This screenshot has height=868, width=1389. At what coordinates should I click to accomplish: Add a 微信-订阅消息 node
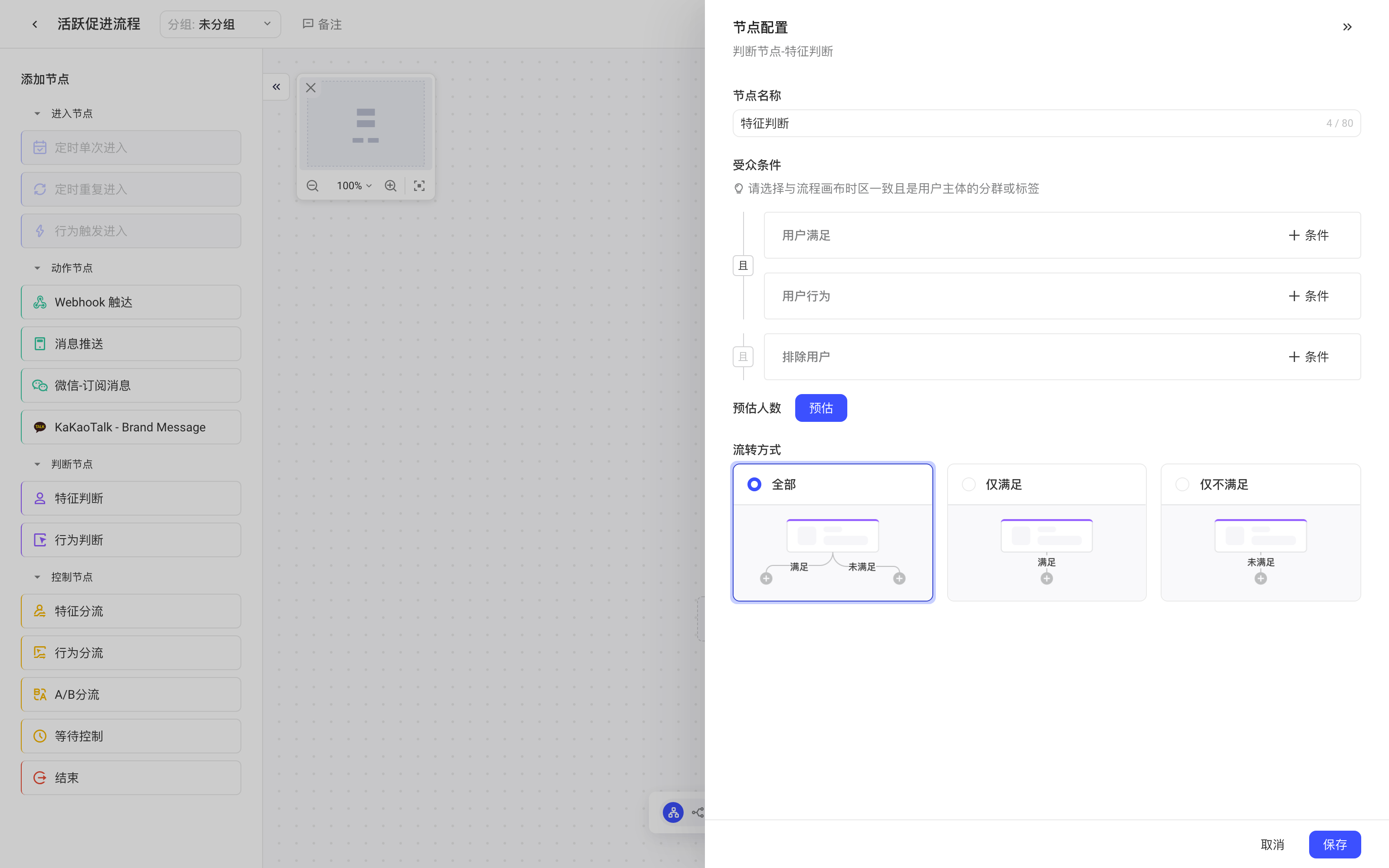pyautogui.click(x=131, y=385)
